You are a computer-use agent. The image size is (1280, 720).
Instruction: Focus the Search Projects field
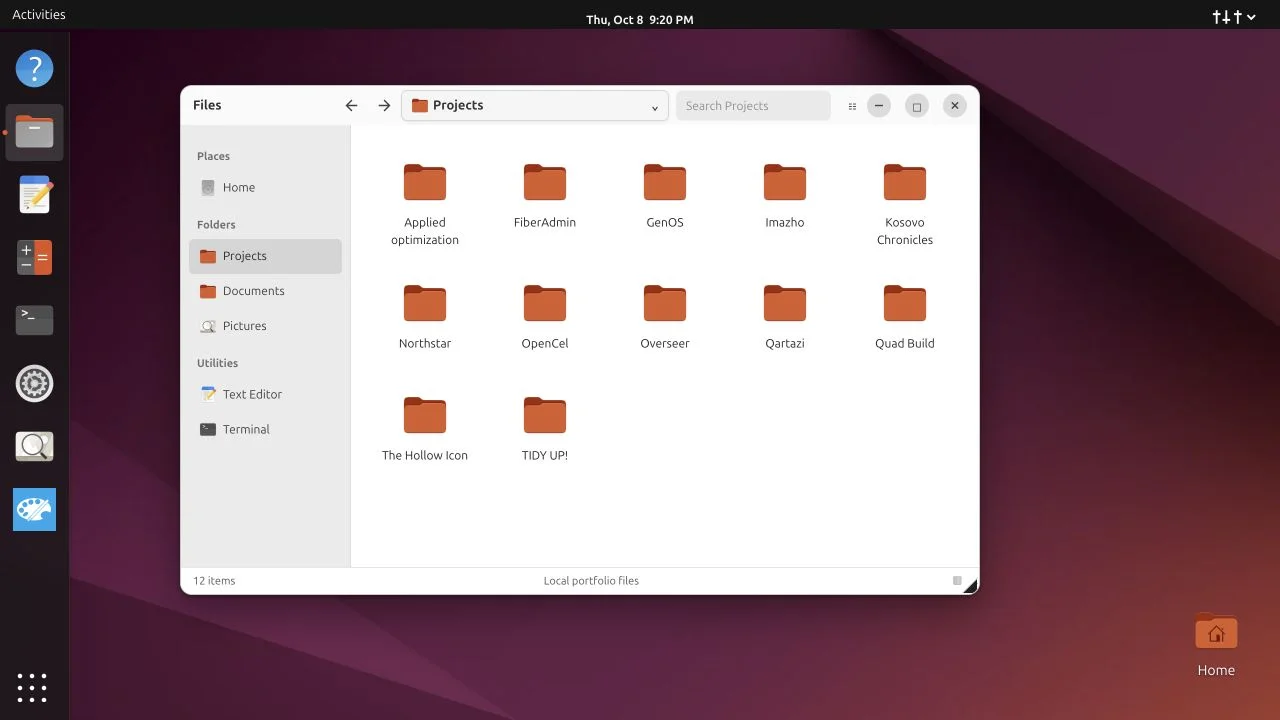click(753, 106)
